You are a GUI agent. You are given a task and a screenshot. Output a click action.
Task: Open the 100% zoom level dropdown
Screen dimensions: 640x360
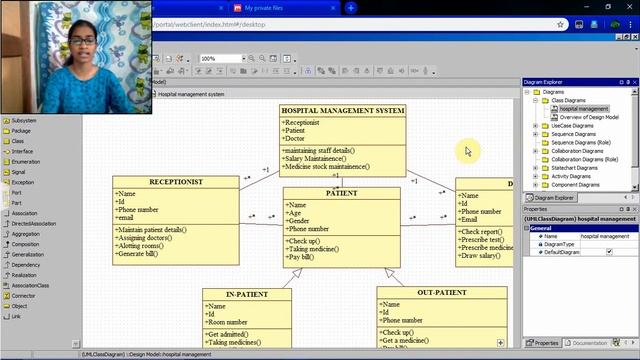pyautogui.click(x=243, y=59)
